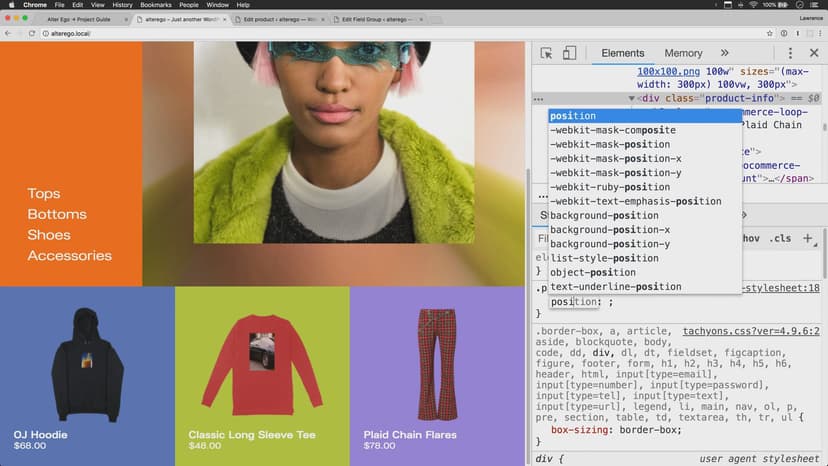
Task: Reload the page with refresh icon
Action: tap(32, 33)
